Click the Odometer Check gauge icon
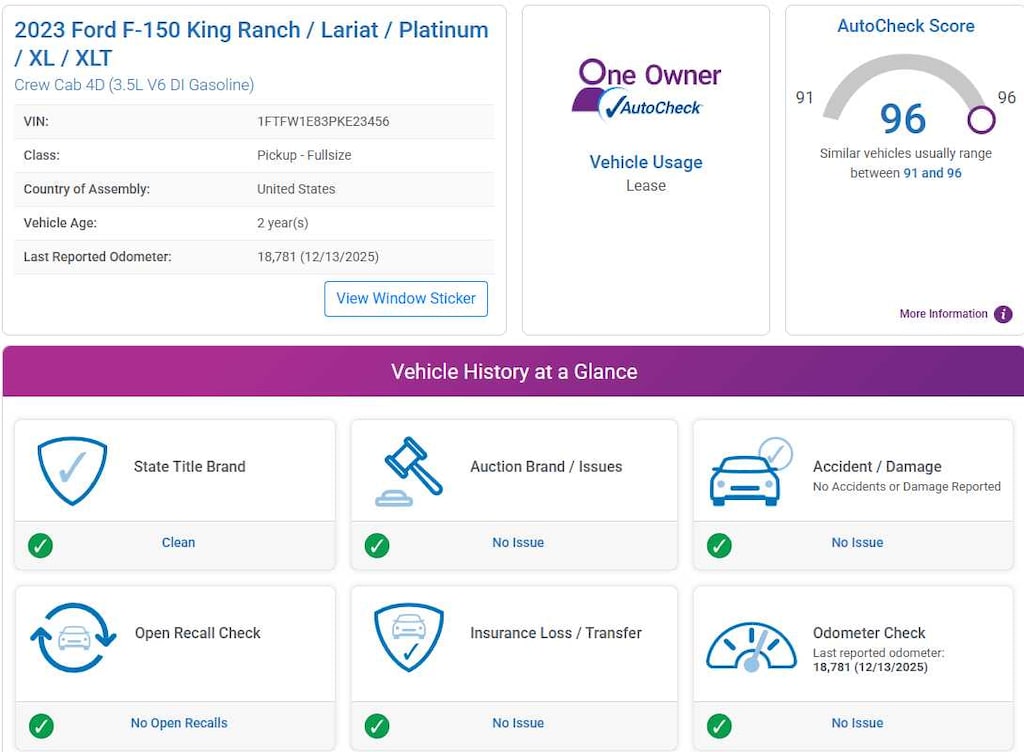The image size is (1024, 752). (750, 640)
